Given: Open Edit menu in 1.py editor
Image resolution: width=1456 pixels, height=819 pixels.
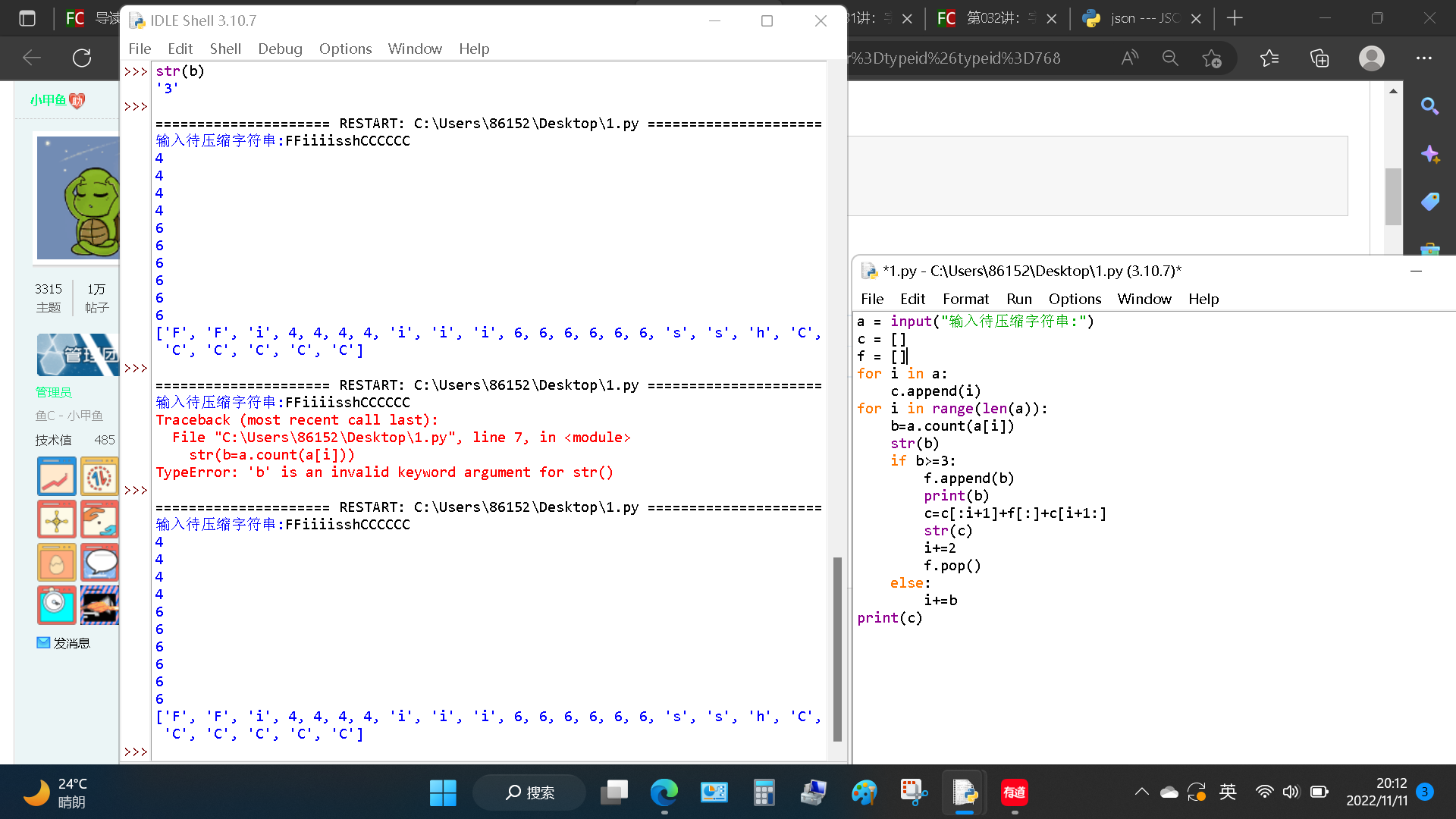Looking at the screenshot, I should (x=912, y=299).
